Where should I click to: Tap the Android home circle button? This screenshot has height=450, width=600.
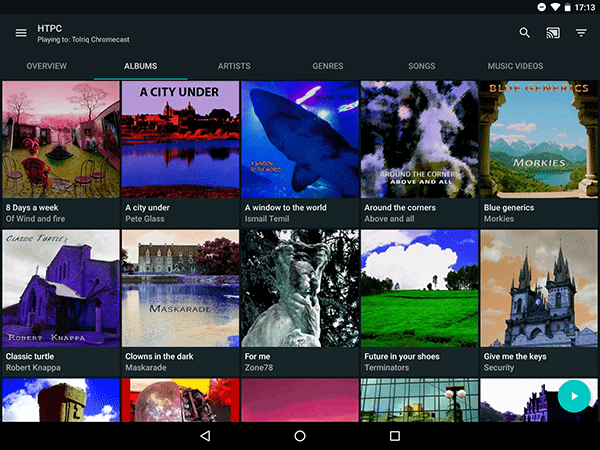click(300, 436)
